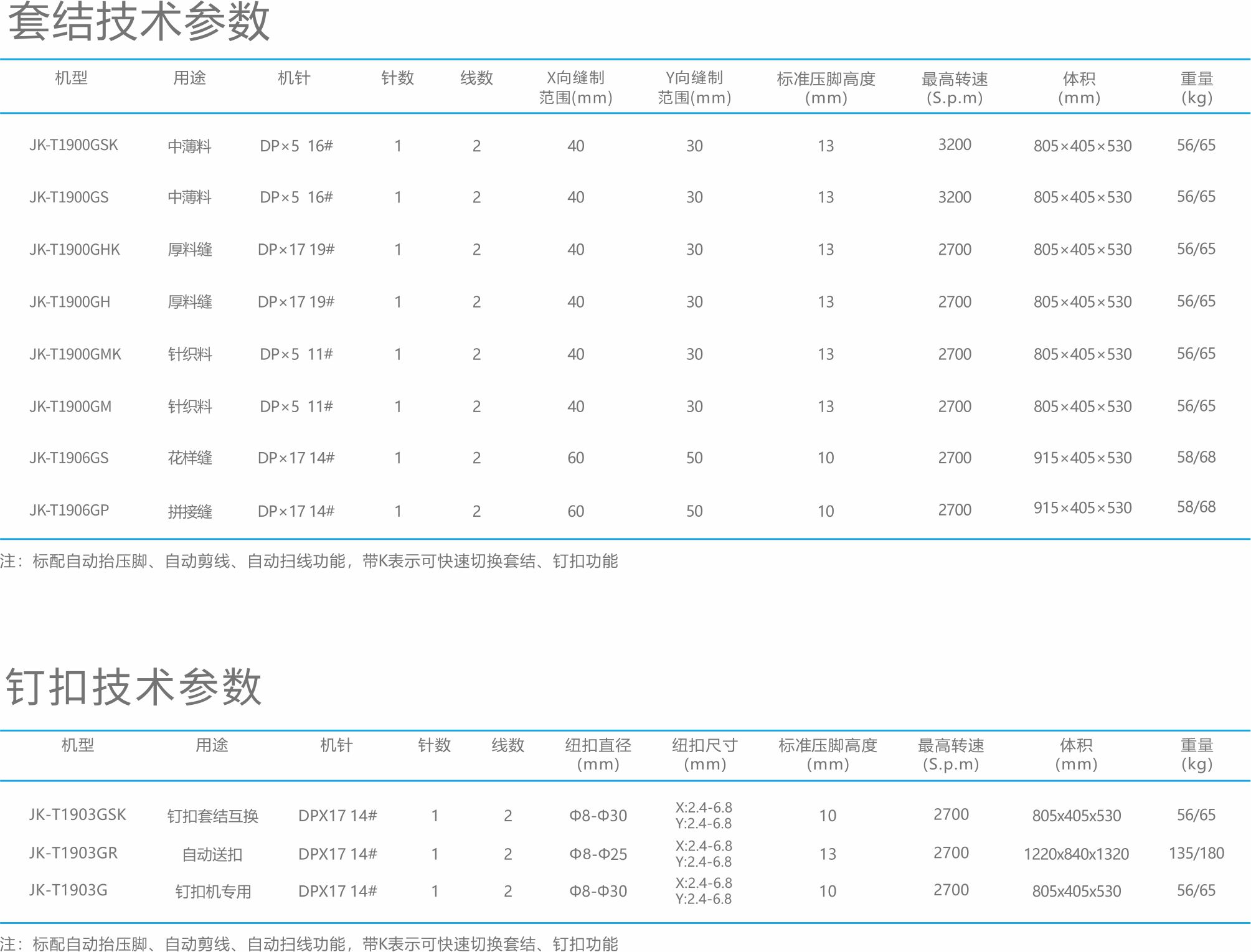Click DP×5 11# needle for JK-T1900GMK
The image size is (1251, 952).
296,354
